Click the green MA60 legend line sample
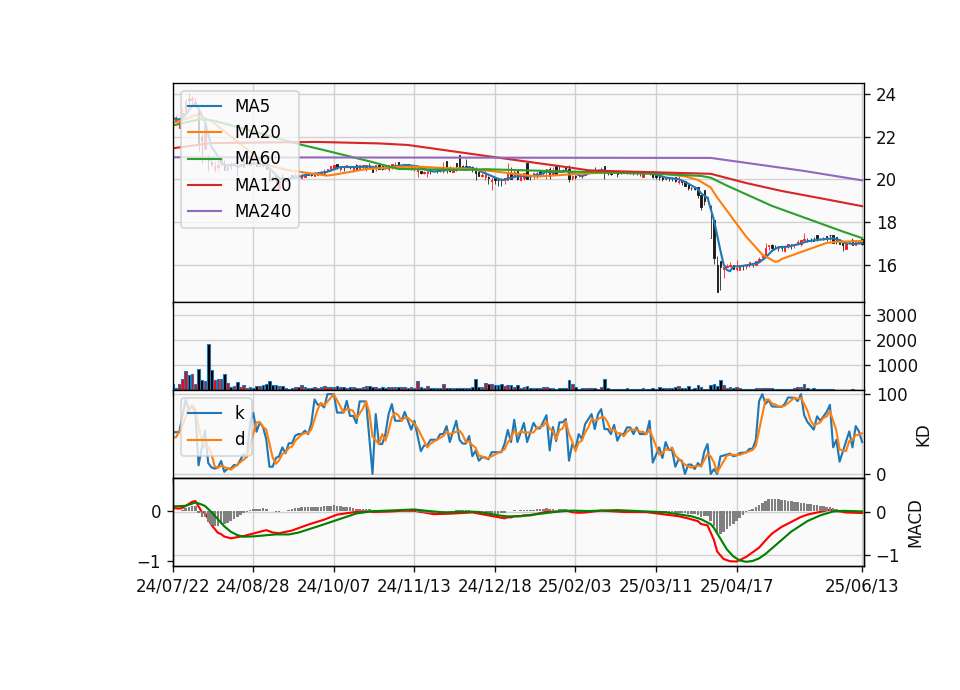Image resolution: width=960 pixels, height=690 pixels. click(x=204, y=159)
